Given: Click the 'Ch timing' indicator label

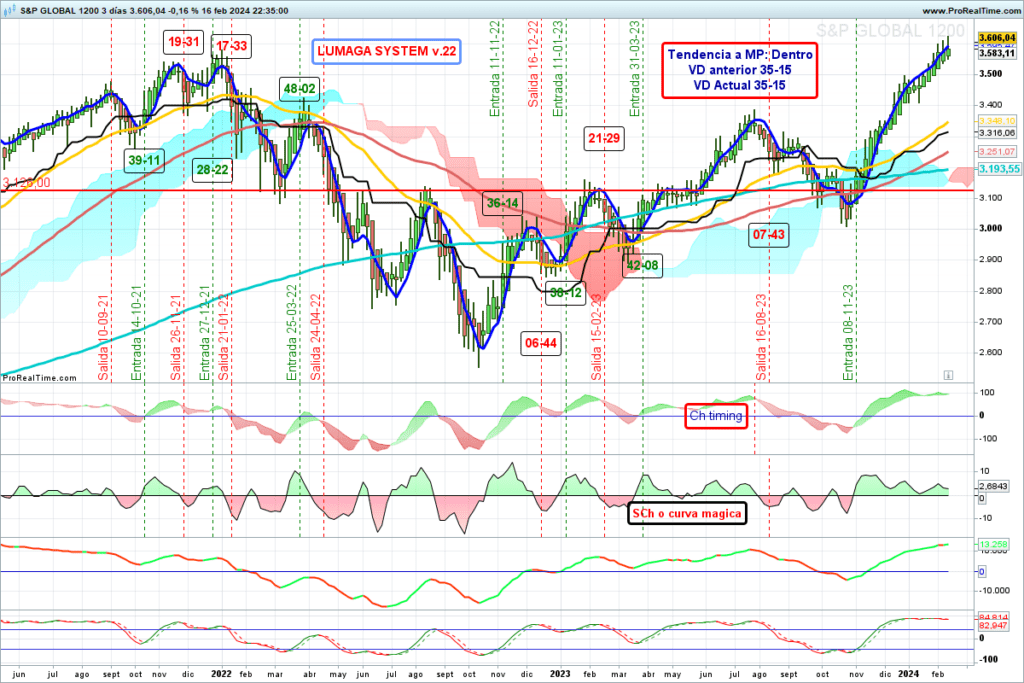Looking at the screenshot, I should click(x=716, y=416).
